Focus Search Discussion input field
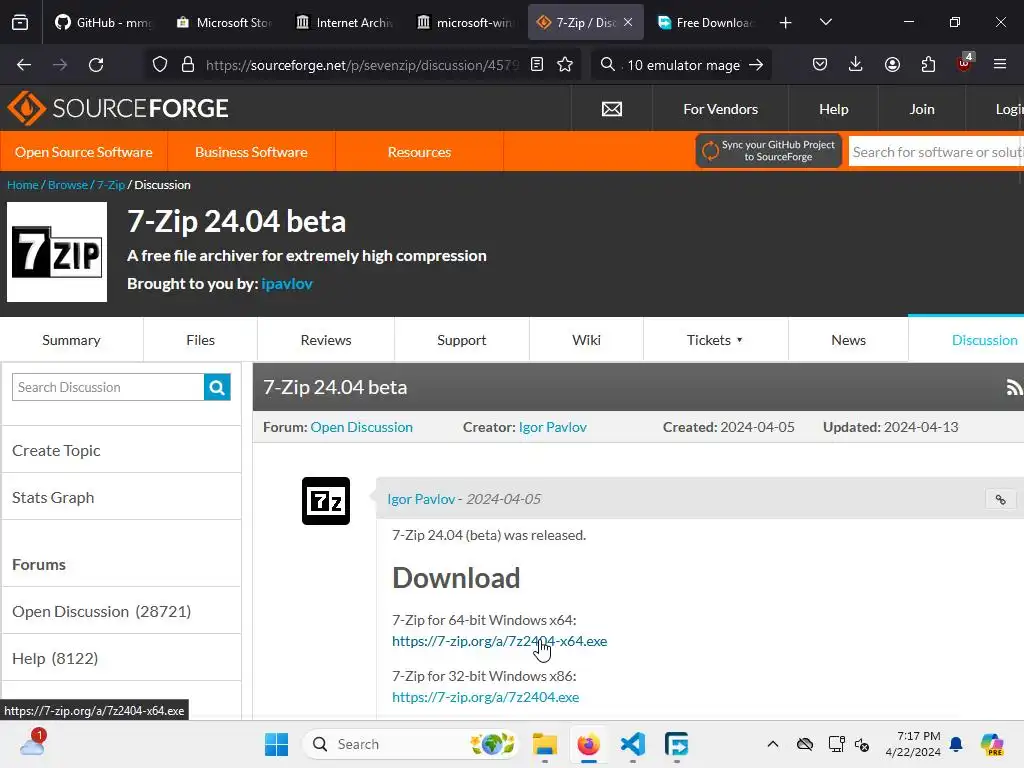Image resolution: width=1024 pixels, height=768 pixels. [x=108, y=387]
